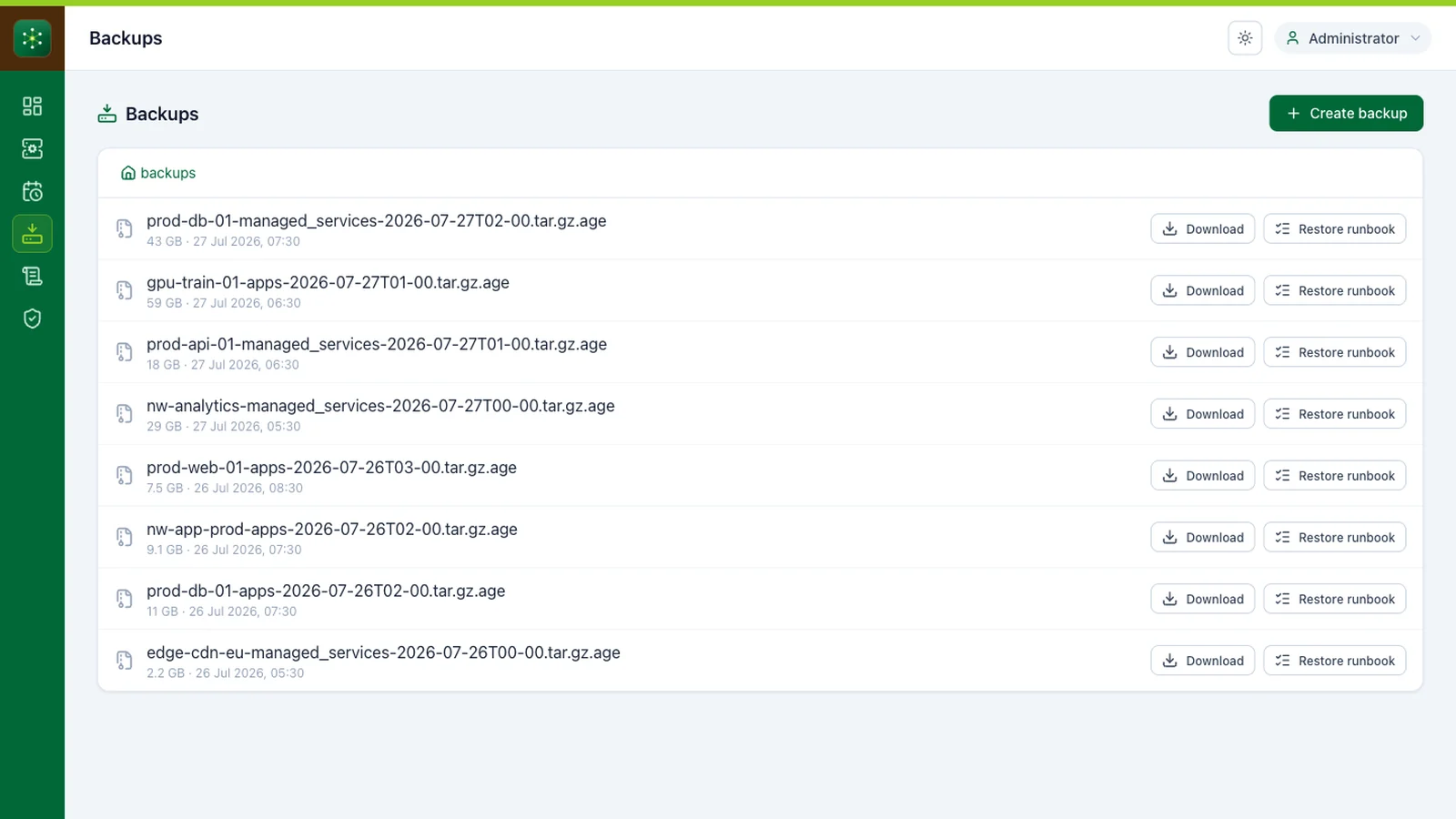The width and height of the screenshot is (1456, 819).
Task: Open the dashboard grid icon in sidebar
Action: click(32, 106)
